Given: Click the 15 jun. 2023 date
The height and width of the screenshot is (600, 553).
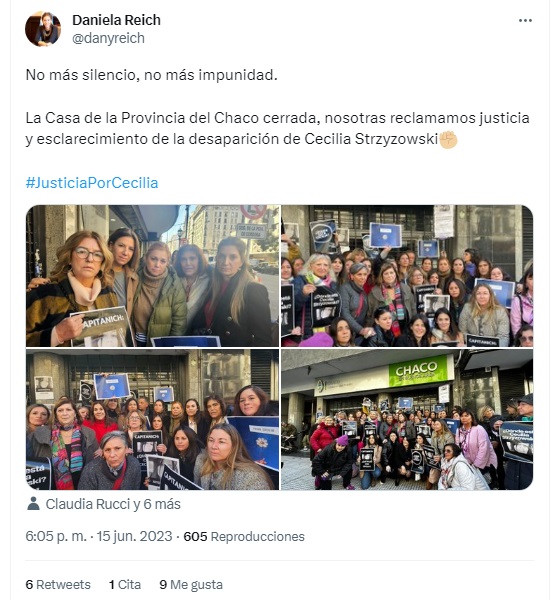Looking at the screenshot, I should (x=134, y=536).
